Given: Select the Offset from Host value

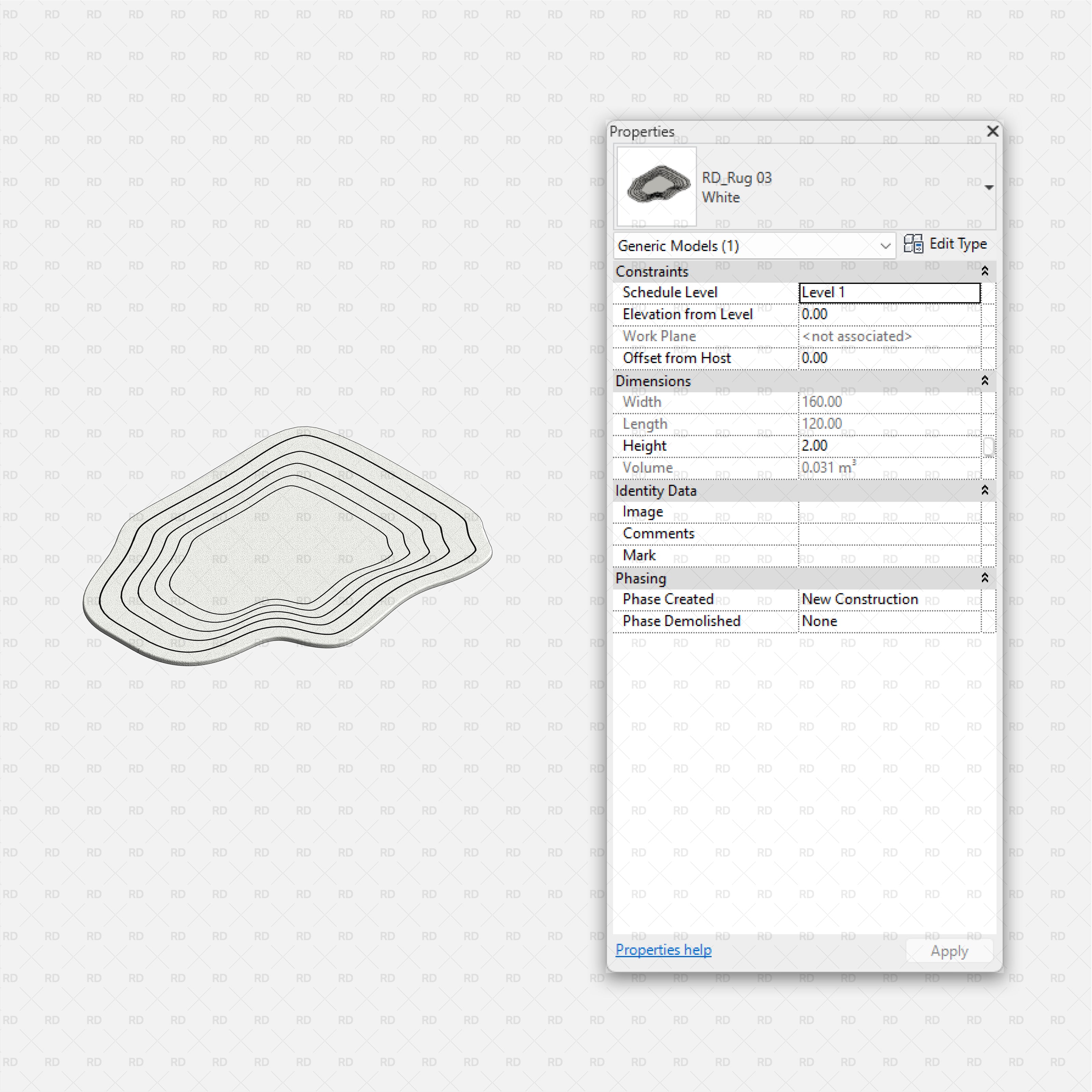Looking at the screenshot, I should [889, 358].
